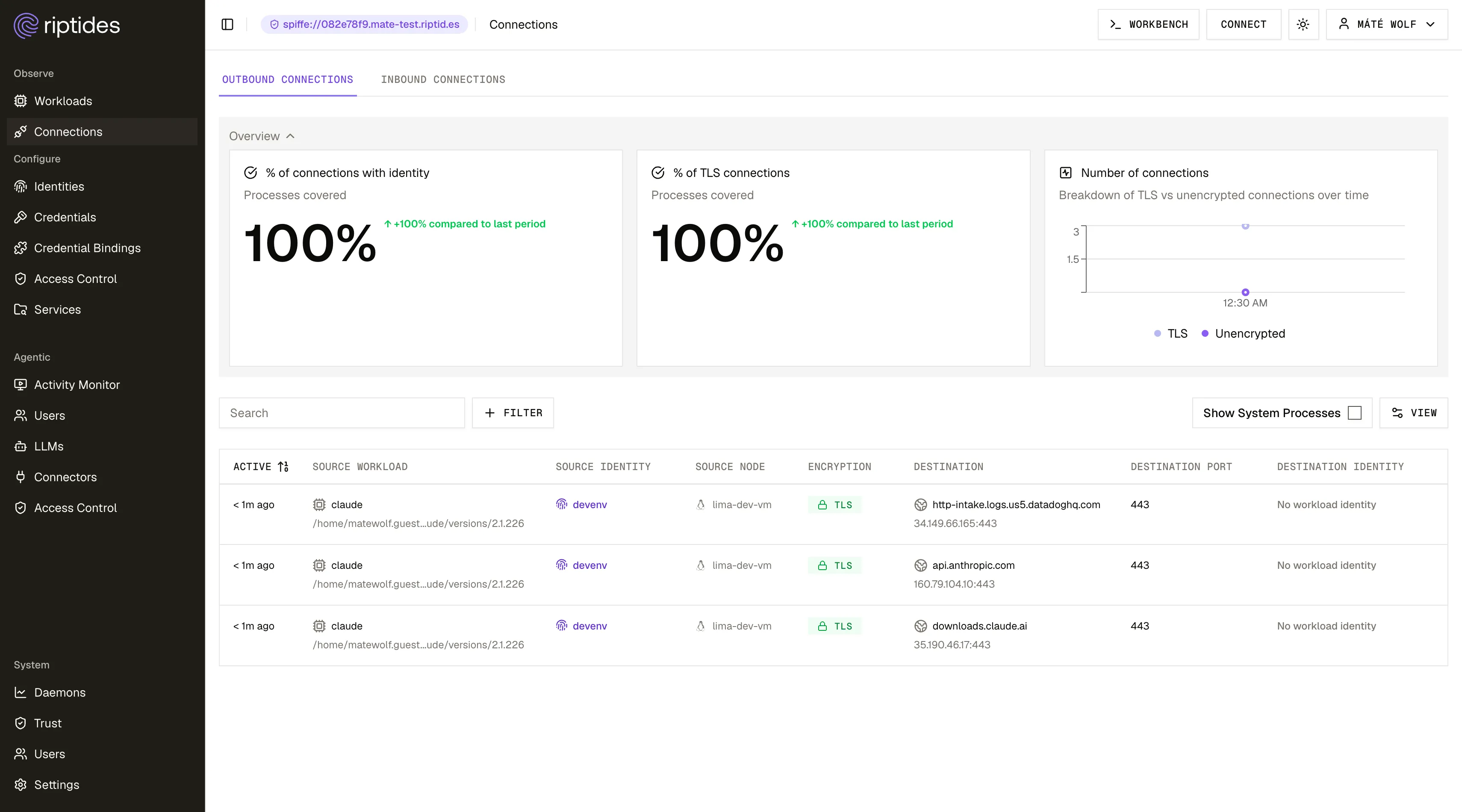Click the ENCRYPTION column header
1462x812 pixels.
tap(840, 466)
